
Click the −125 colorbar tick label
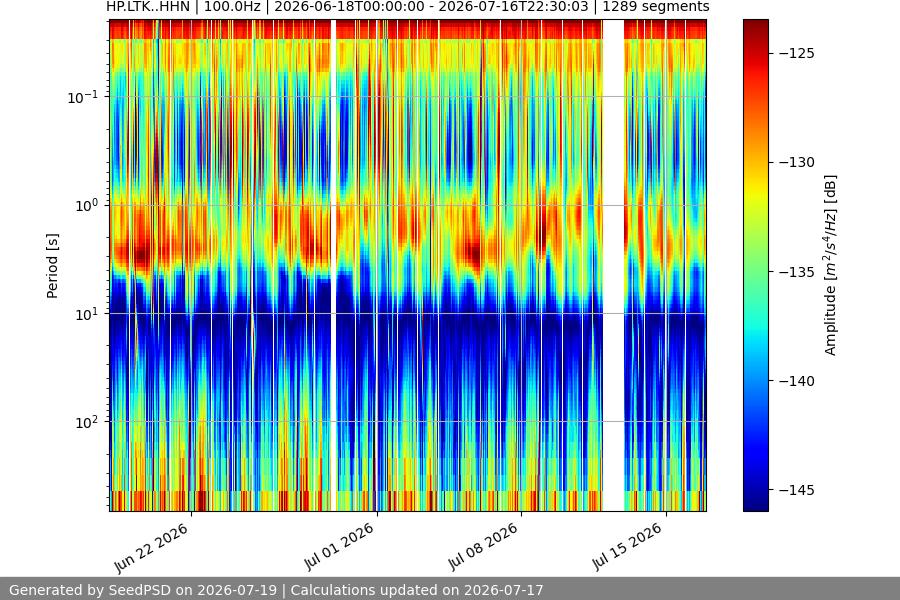pos(797,53)
